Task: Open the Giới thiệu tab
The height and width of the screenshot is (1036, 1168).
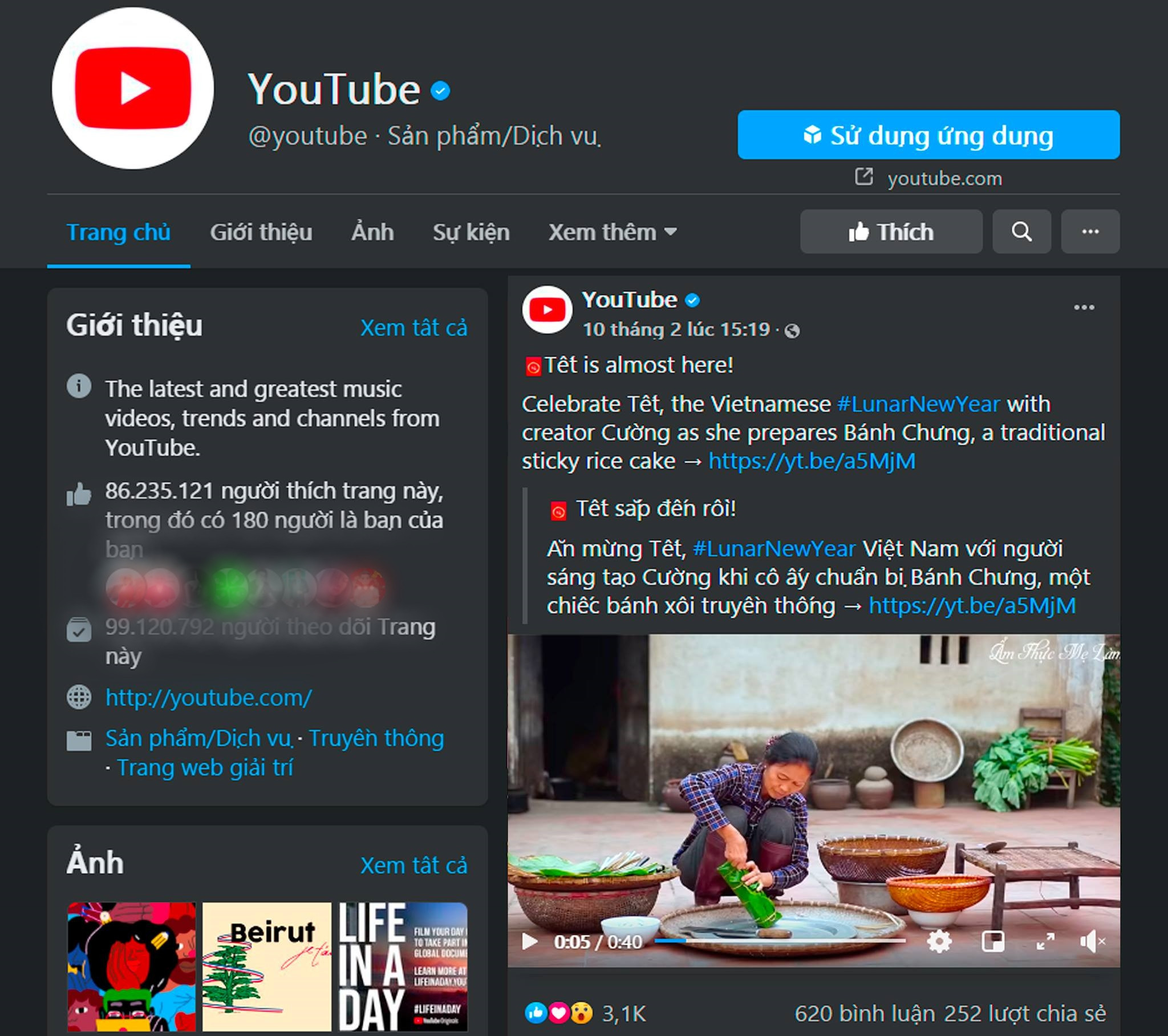Action: tap(261, 232)
